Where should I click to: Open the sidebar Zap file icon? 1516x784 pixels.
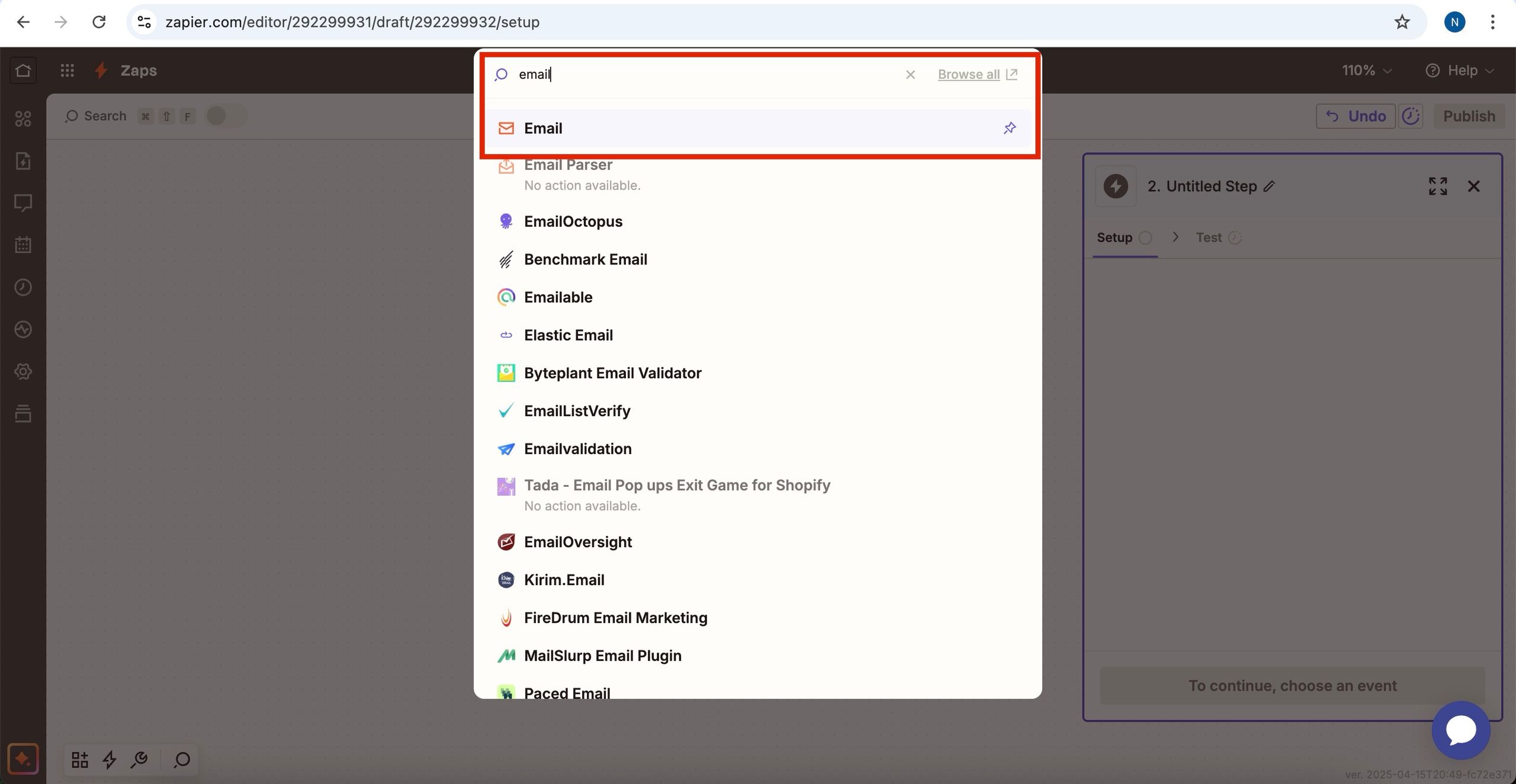coord(23,161)
